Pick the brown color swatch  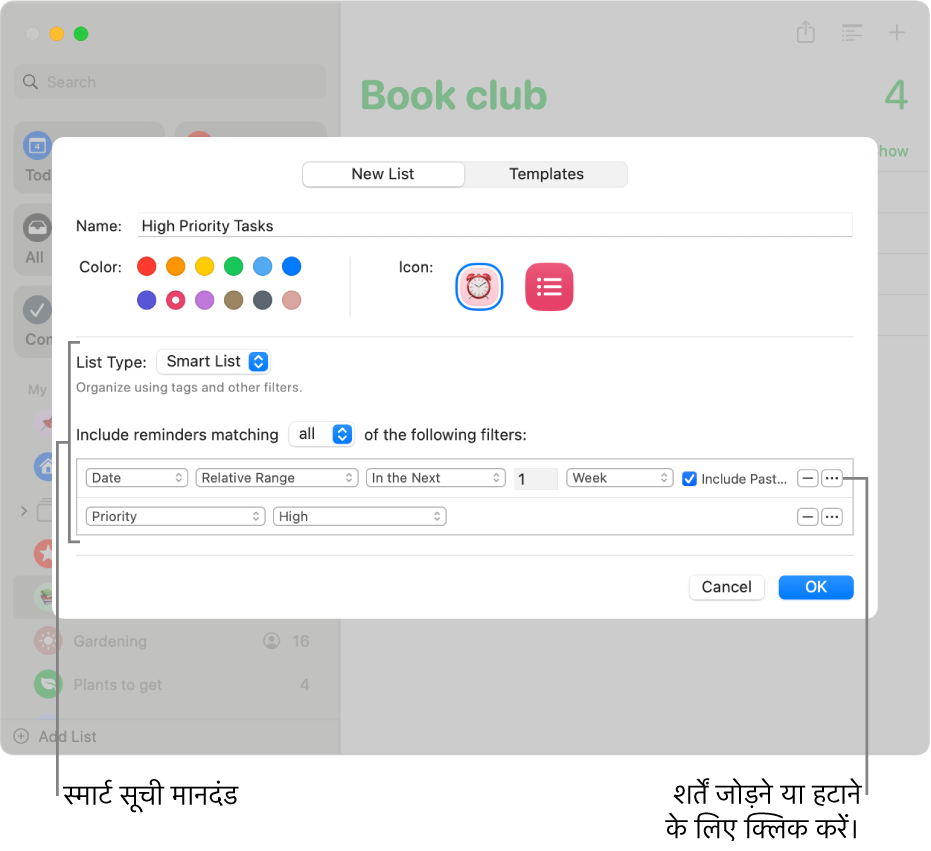[x=233, y=300]
